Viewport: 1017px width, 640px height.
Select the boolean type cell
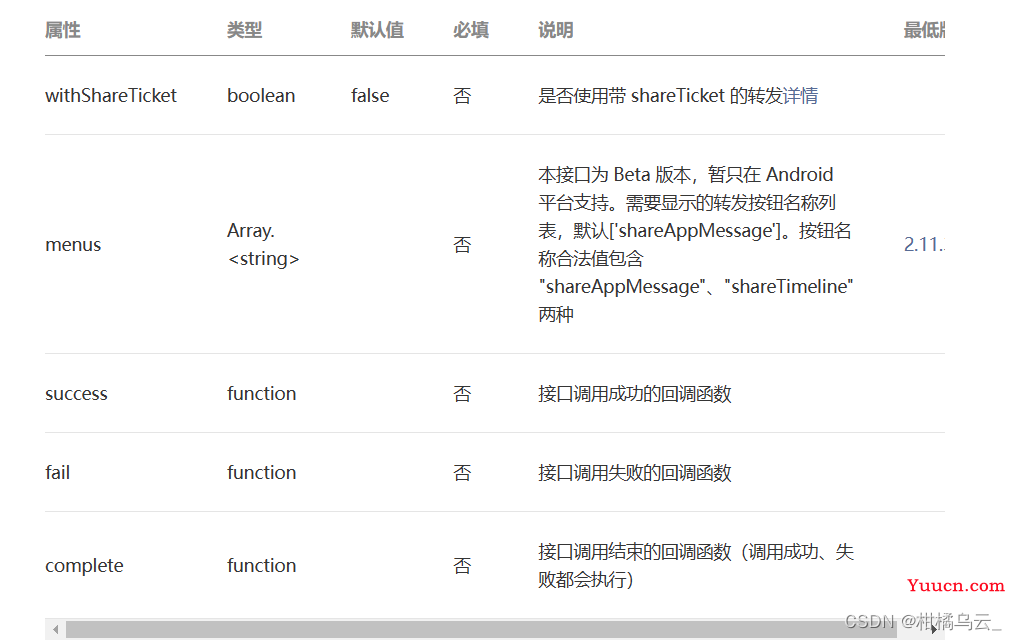pos(261,96)
